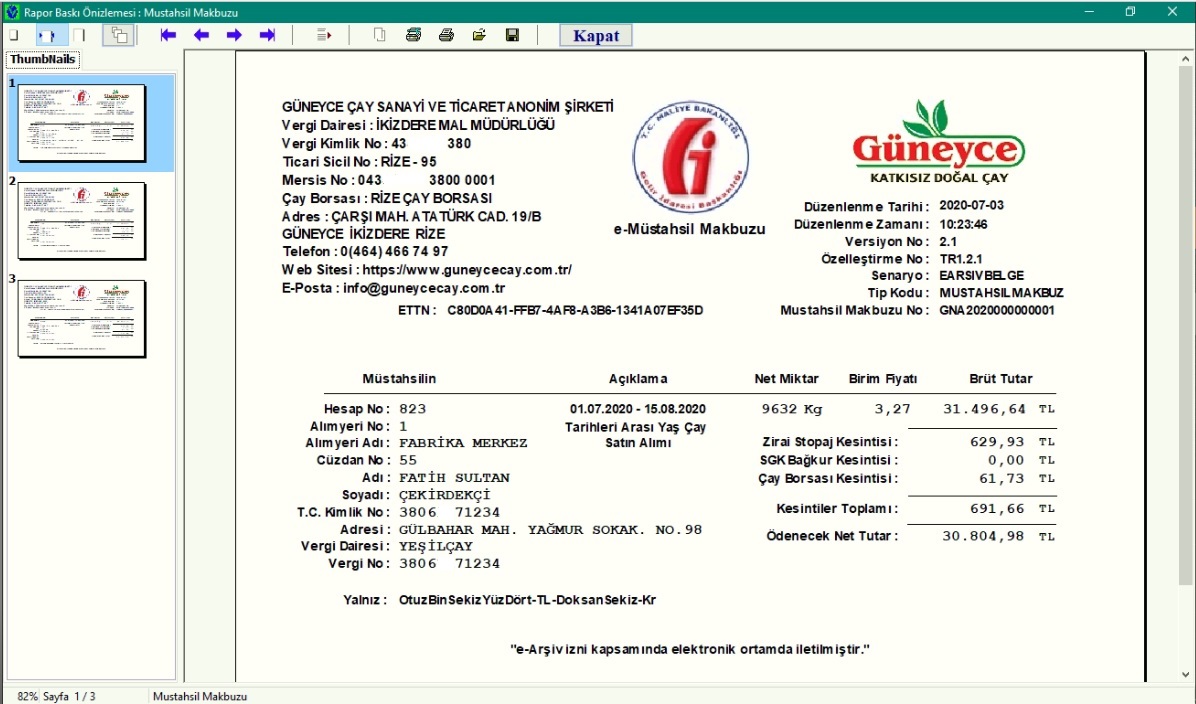This screenshot has height=704, width=1196.
Task: Switch to the ThumbNails tab
Action: coord(43,59)
